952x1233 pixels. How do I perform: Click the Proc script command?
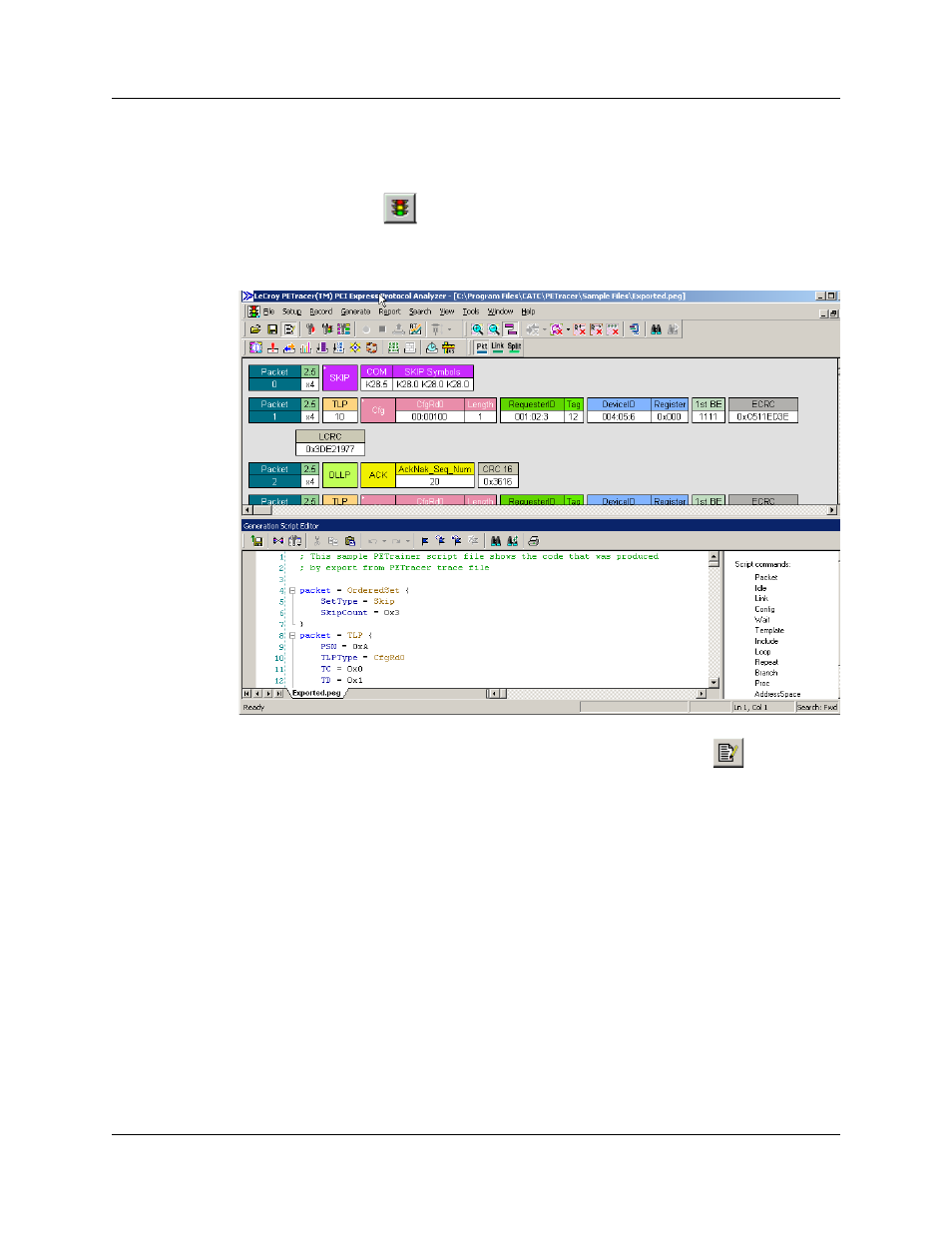[762, 683]
